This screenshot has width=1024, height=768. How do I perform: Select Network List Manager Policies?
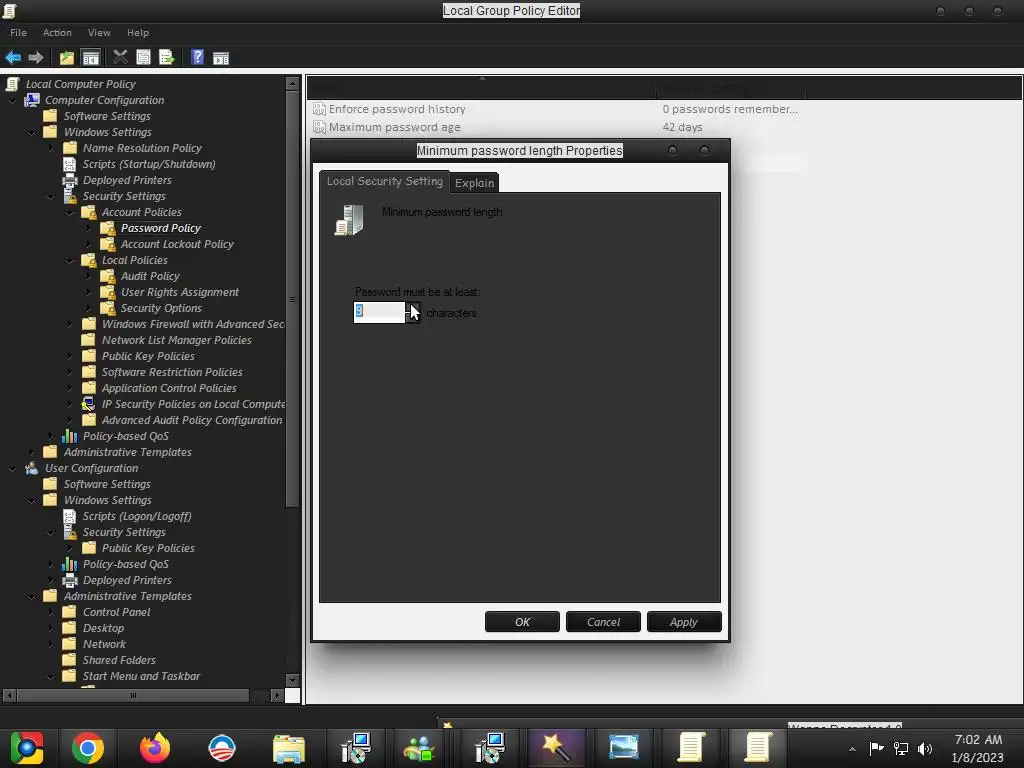pos(176,340)
